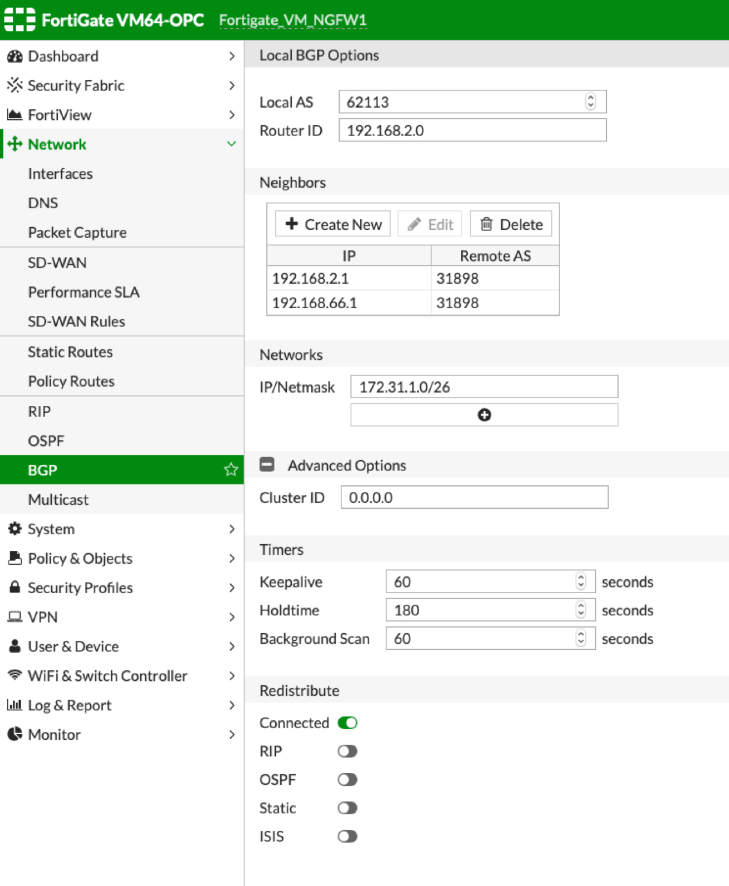The image size is (729, 886).
Task: Click the System gear icon in sidebar
Action: coord(15,529)
